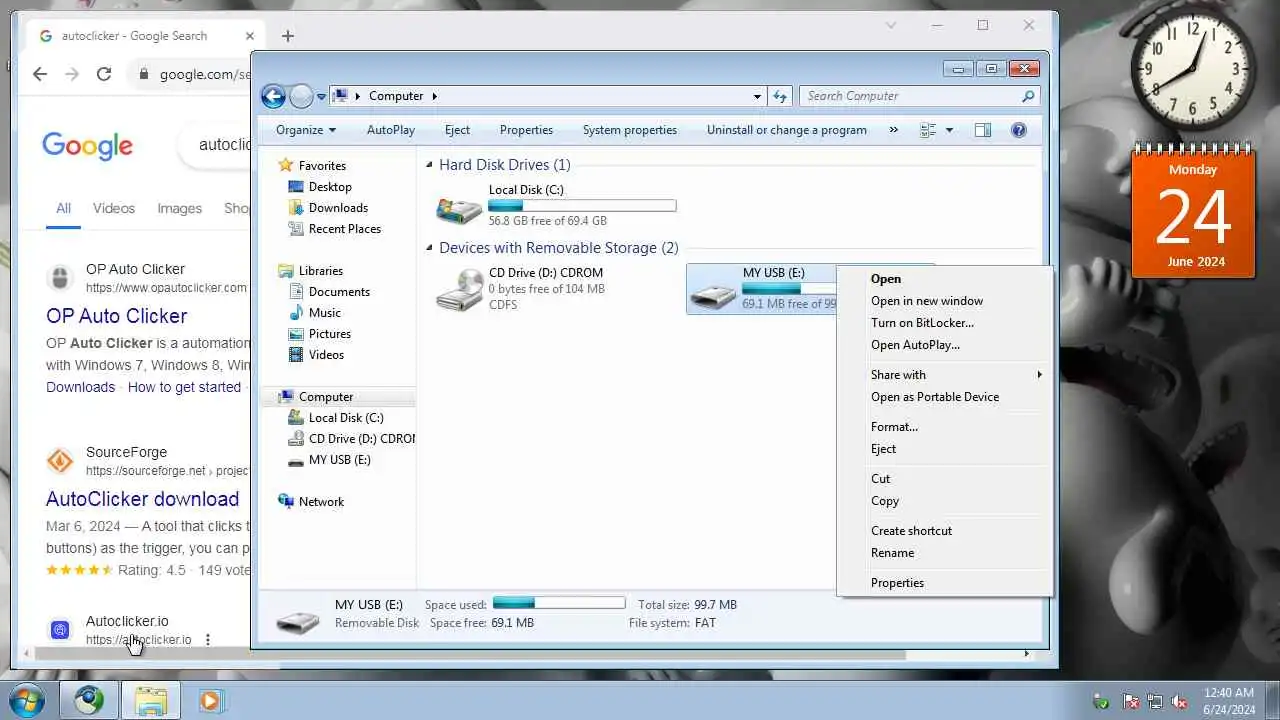Open a new Chrome tab

pos(288,36)
